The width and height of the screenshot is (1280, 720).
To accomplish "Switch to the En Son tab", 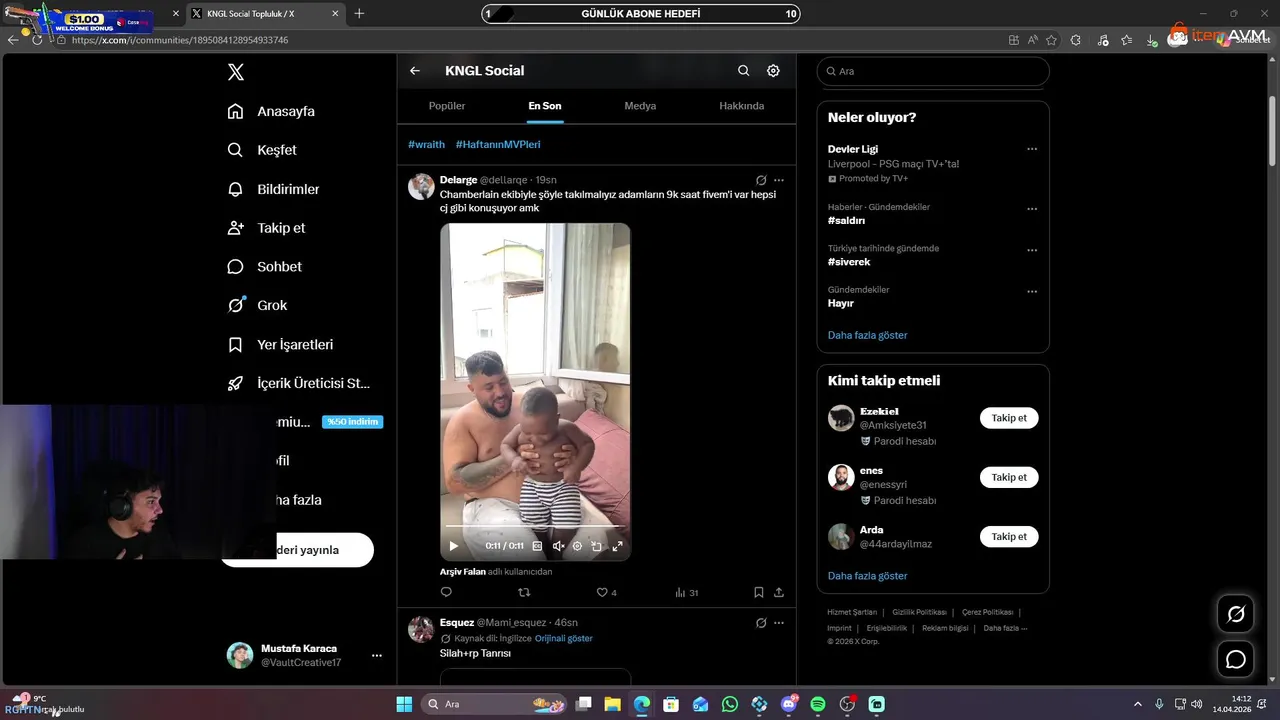I will click(x=545, y=106).
